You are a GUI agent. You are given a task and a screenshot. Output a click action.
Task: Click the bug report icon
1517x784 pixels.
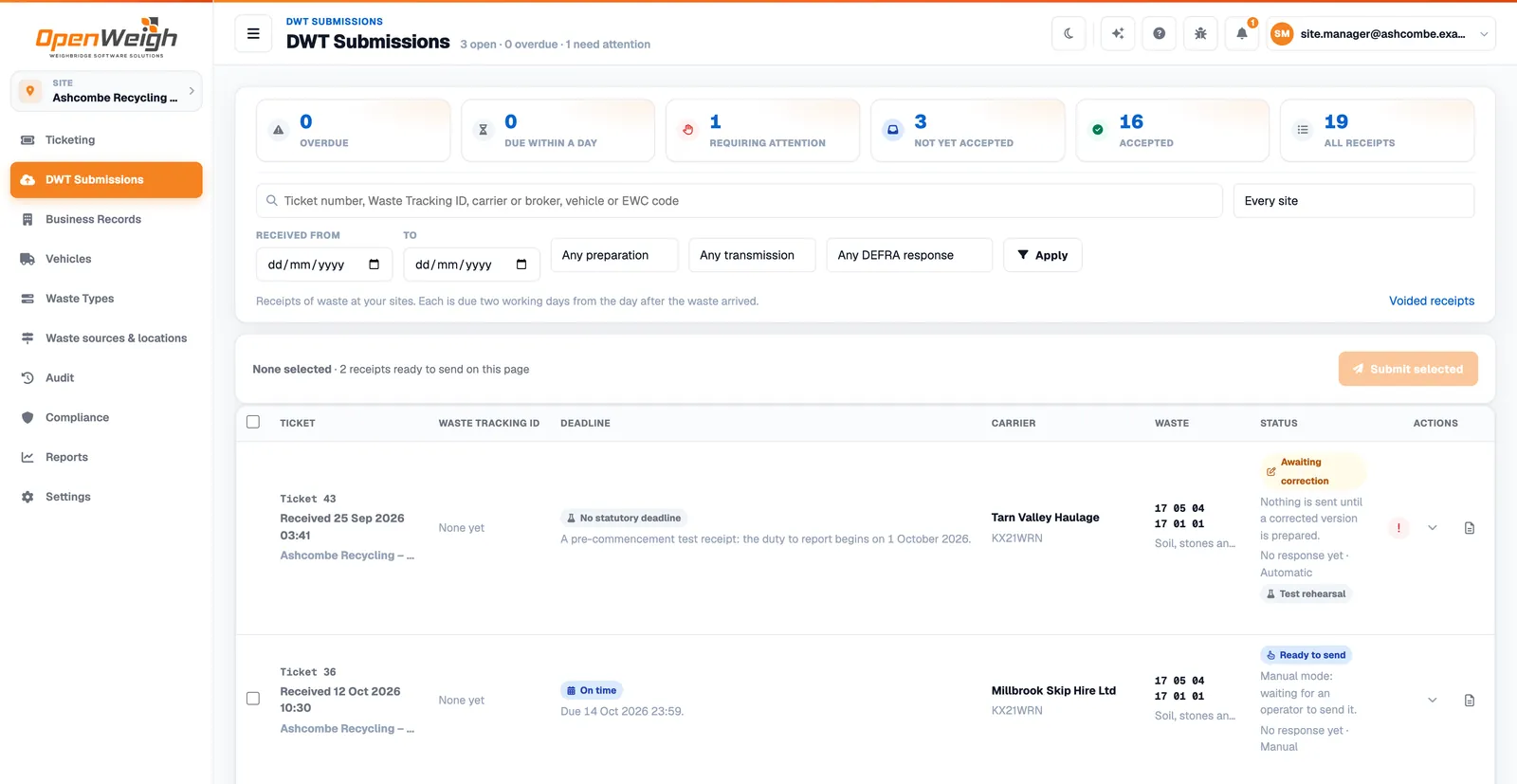click(x=1200, y=34)
